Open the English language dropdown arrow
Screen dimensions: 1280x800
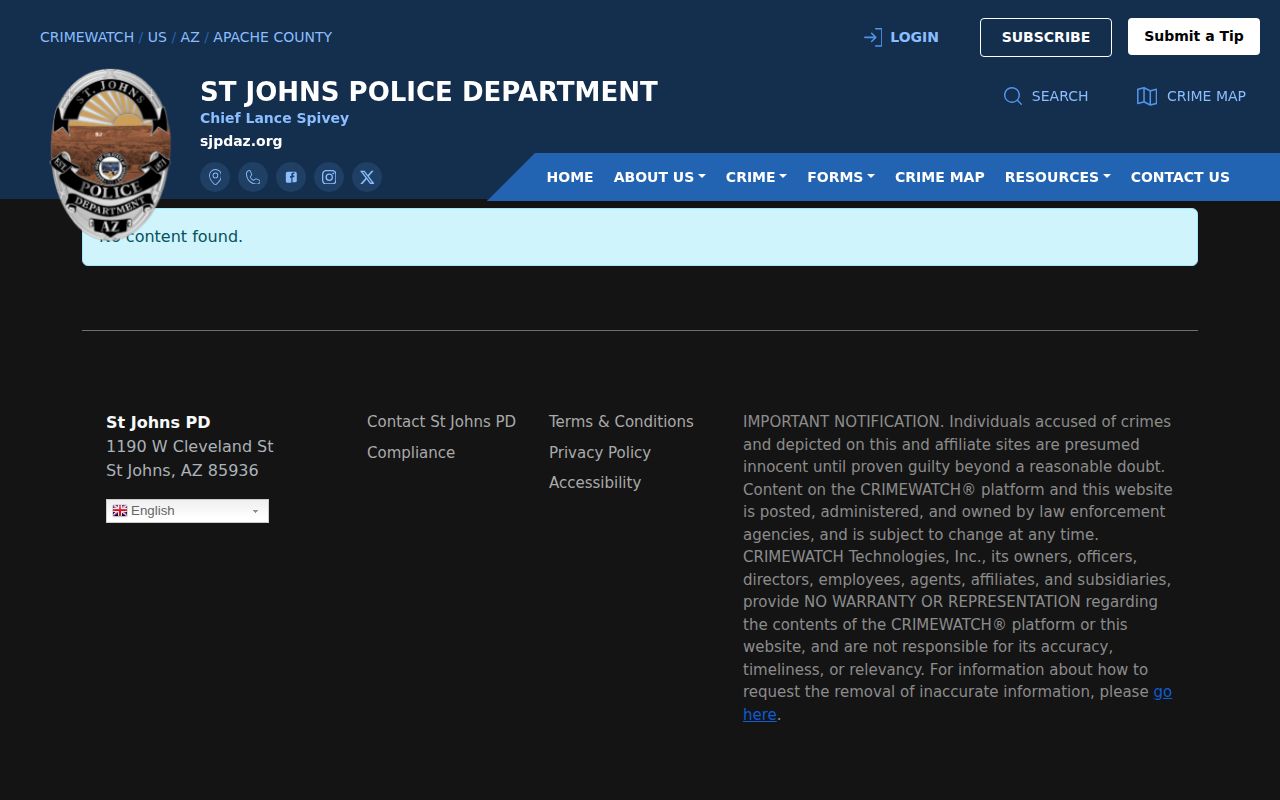(255, 511)
